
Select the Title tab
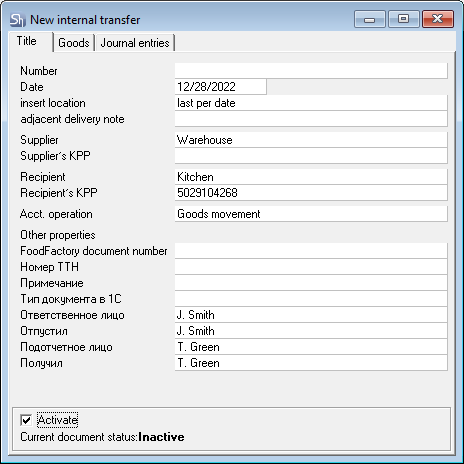tap(27, 41)
